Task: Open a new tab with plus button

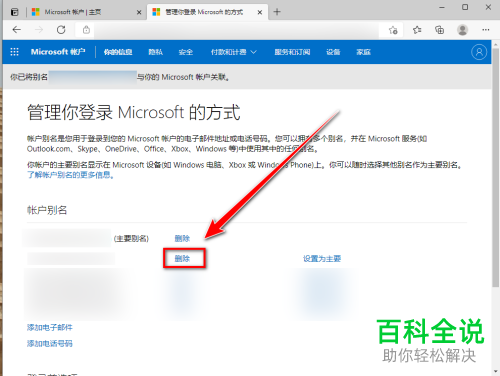Action: tap(277, 12)
